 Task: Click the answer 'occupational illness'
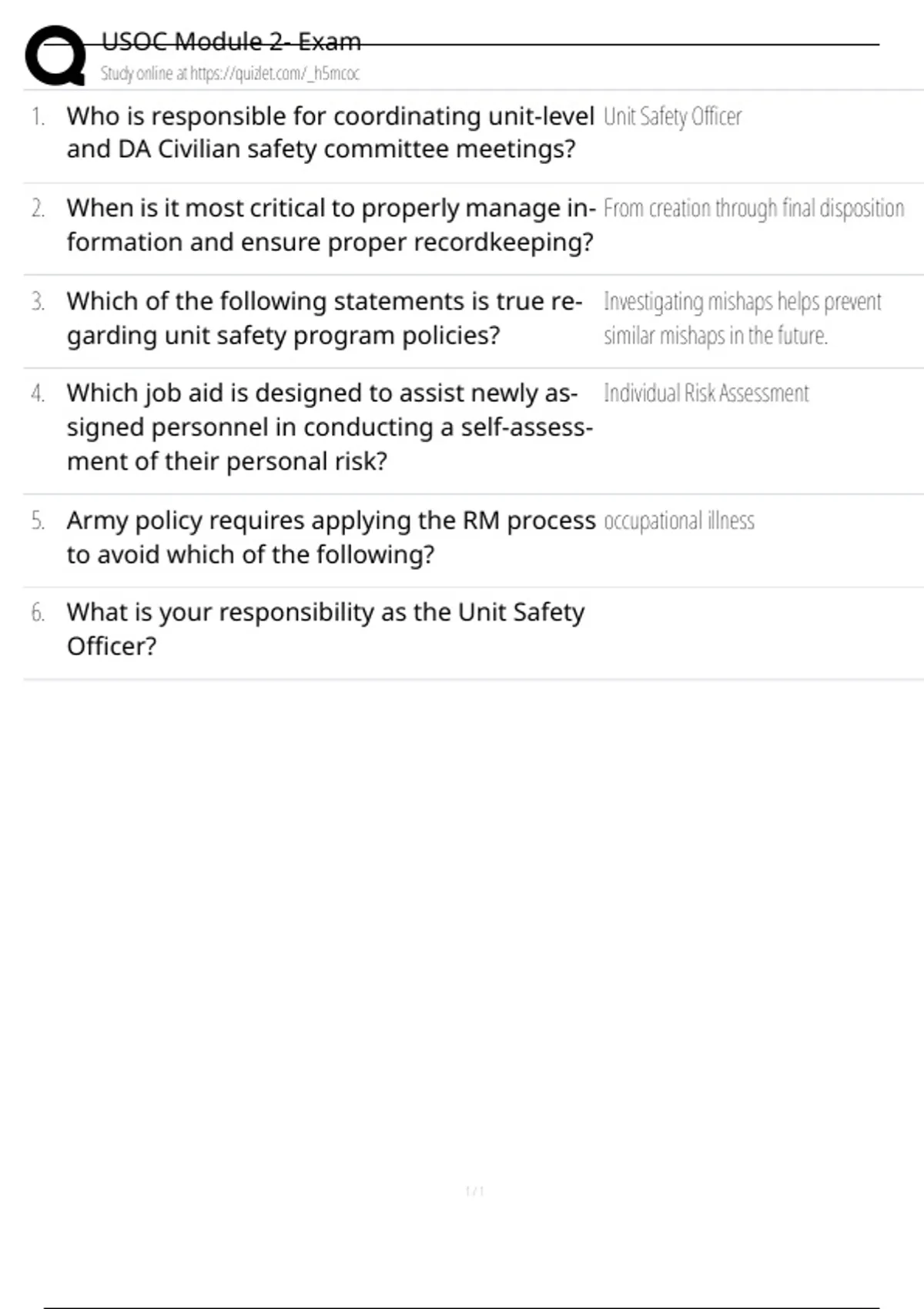(678, 521)
